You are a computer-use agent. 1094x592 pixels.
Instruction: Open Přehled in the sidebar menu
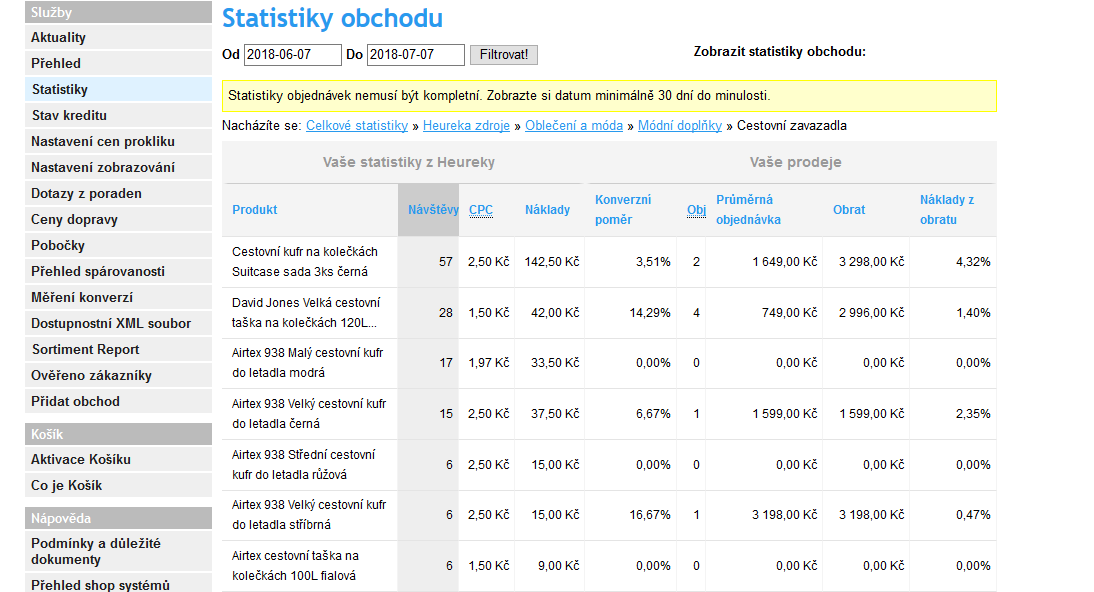click(x=56, y=64)
